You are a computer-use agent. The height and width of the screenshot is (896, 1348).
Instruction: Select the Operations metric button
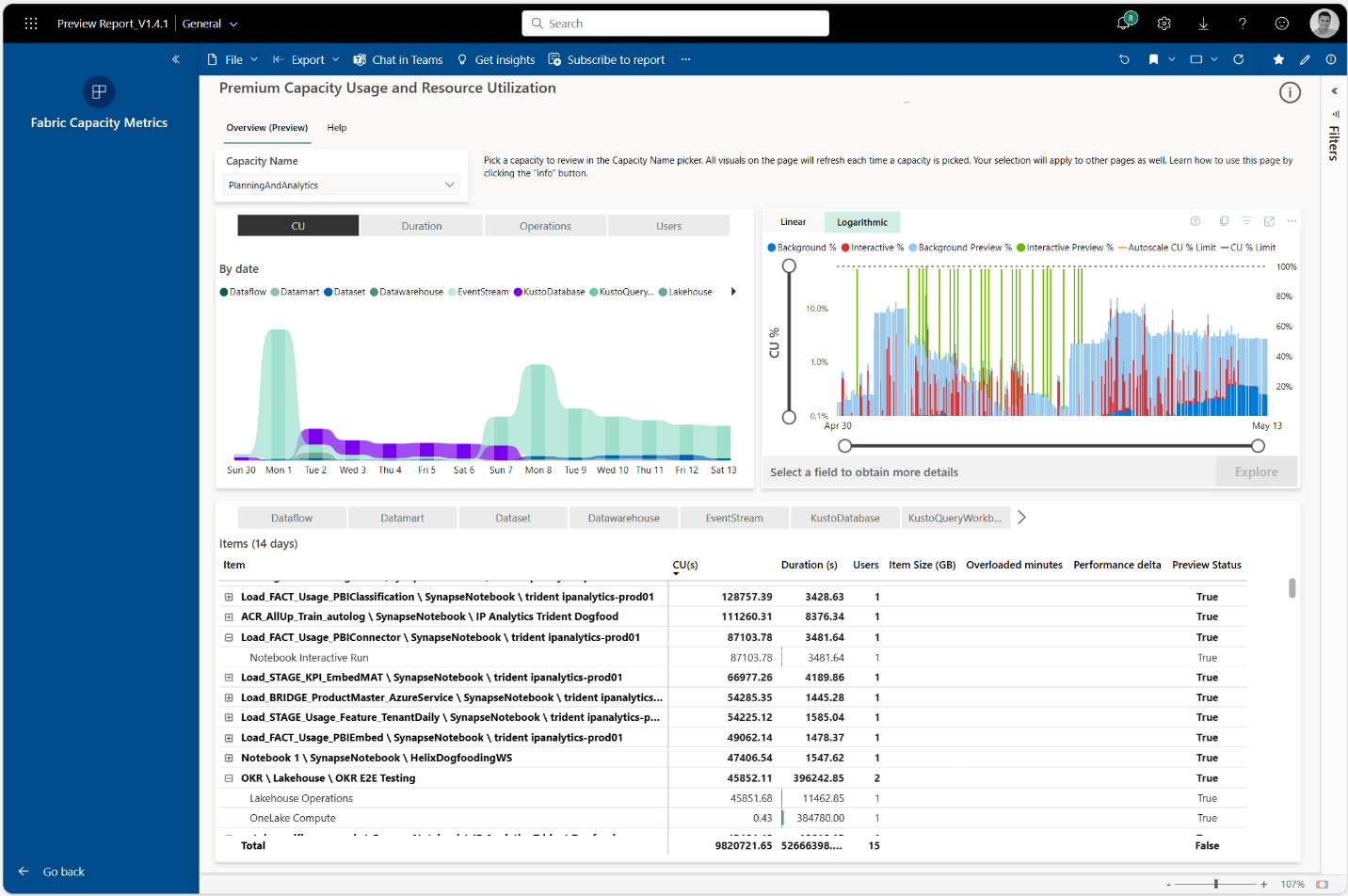[545, 226]
